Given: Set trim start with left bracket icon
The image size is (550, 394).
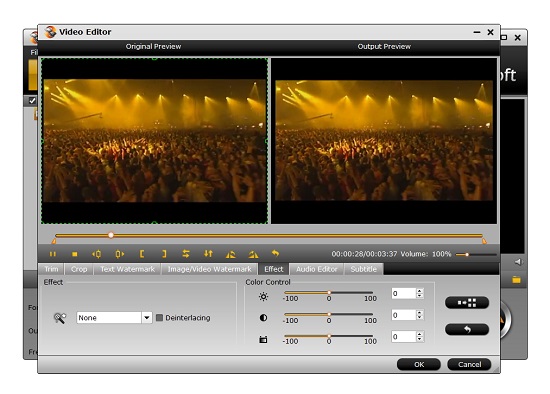Looking at the screenshot, I should coord(142,254).
